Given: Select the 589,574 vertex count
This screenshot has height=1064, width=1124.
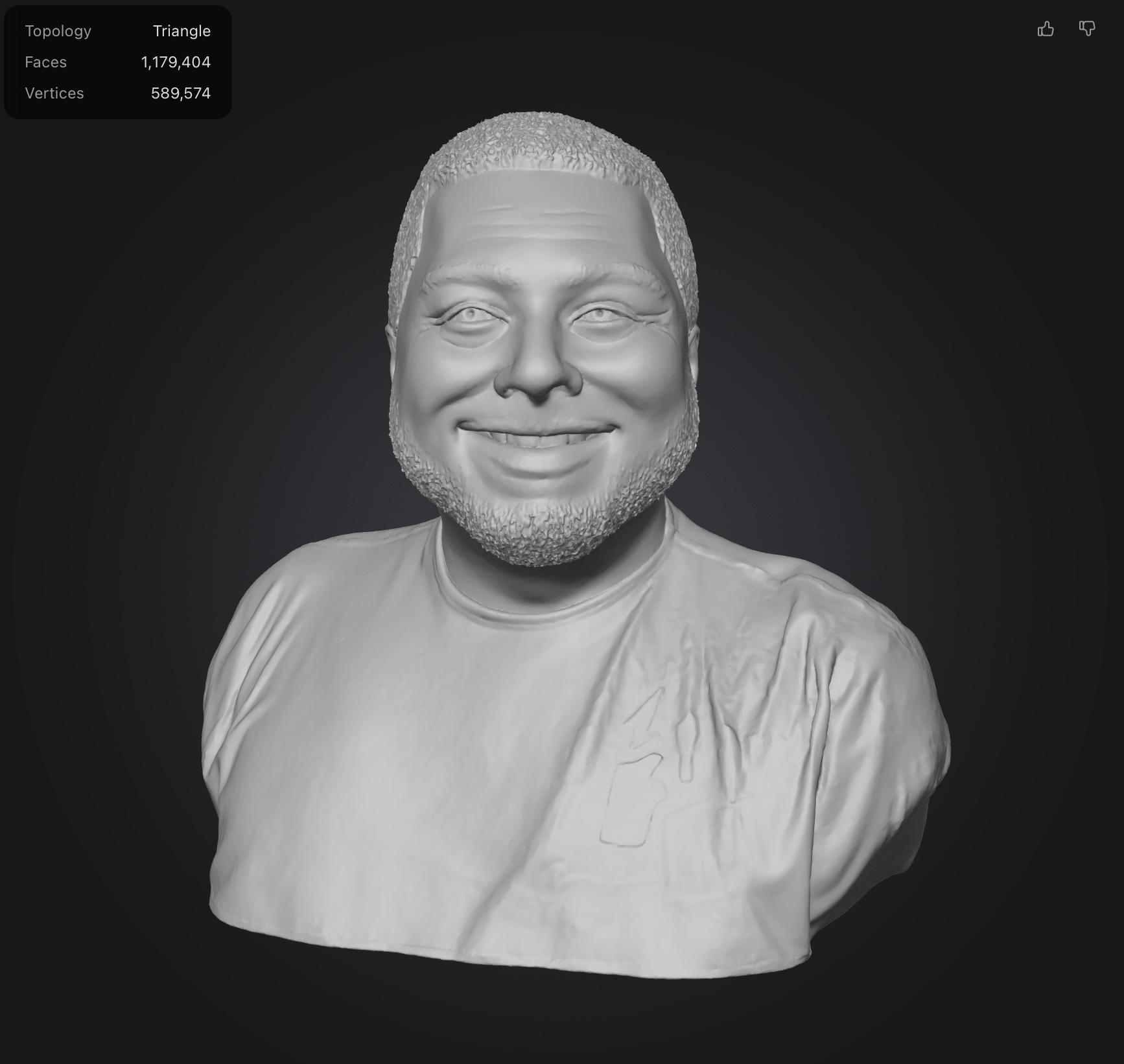Looking at the screenshot, I should 181,93.
